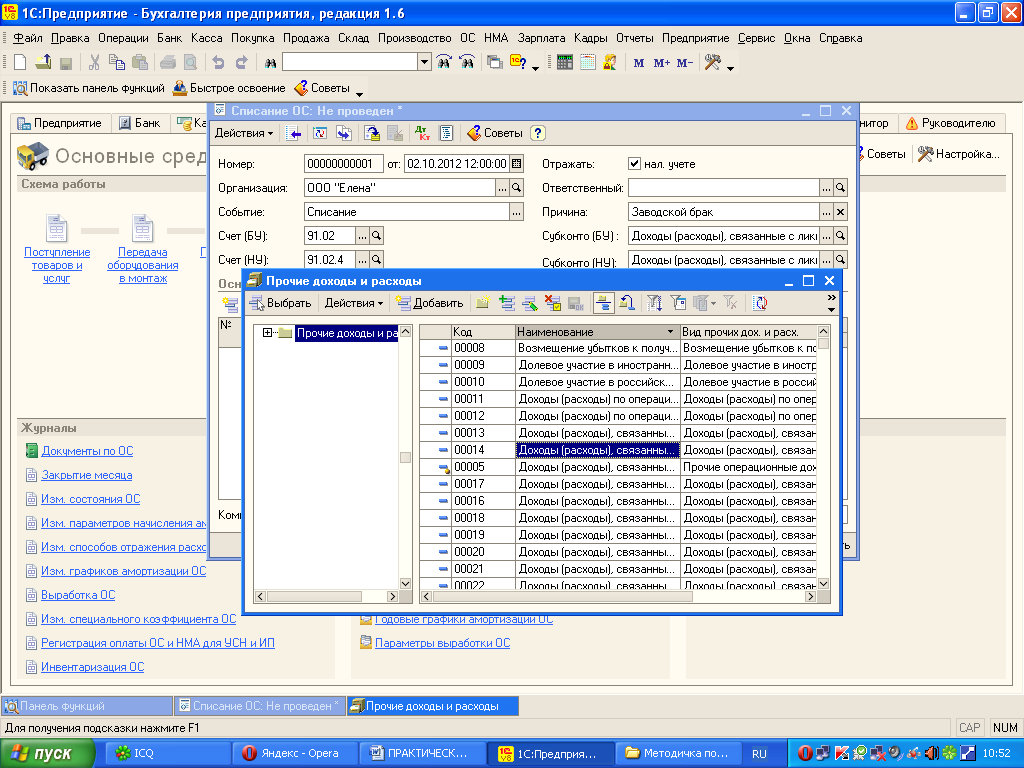Viewport: 1024px width, 768px height.
Task: Toggle the нал. учете checkbox
Action: (634, 164)
